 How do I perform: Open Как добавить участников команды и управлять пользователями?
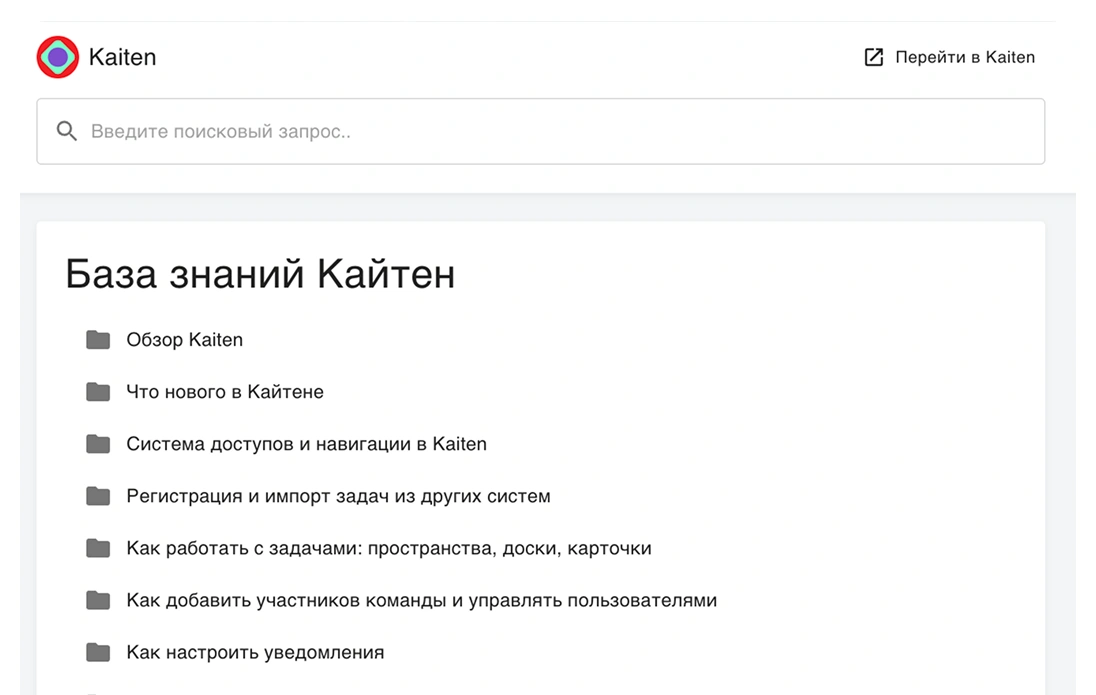click(421, 599)
